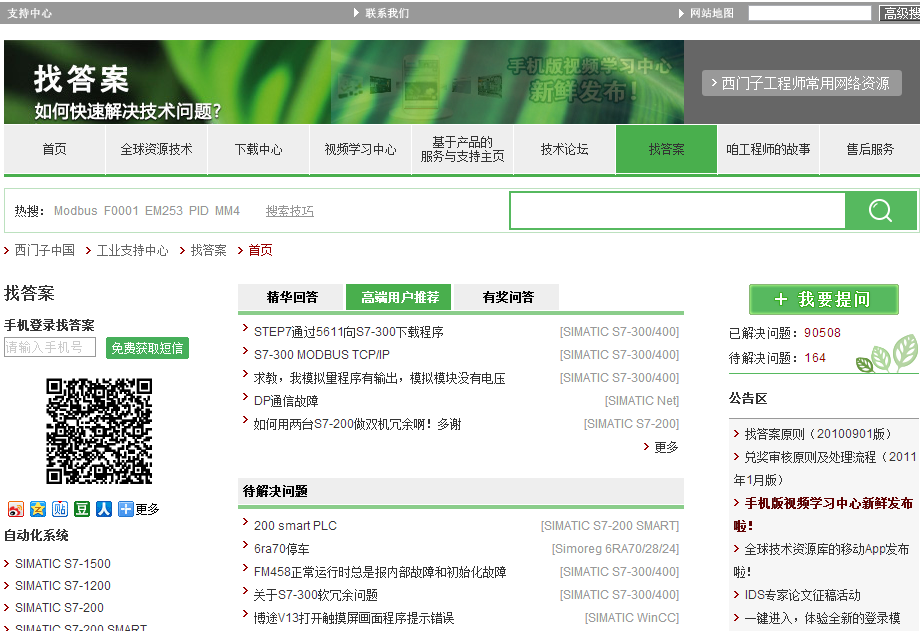Open 技术论坛 navigation item

564,149
